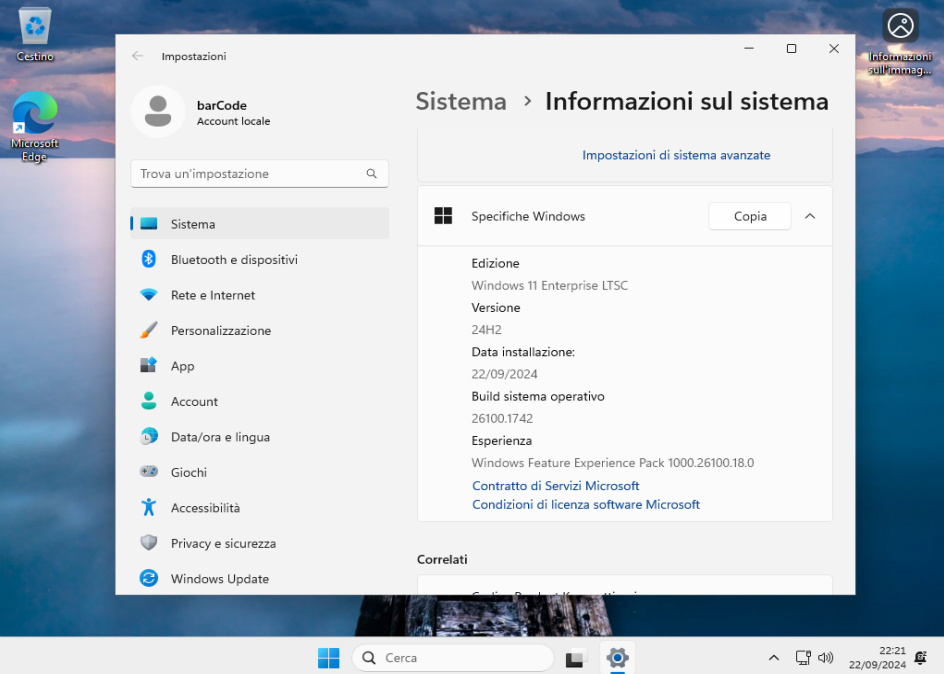
Task: Click the search magnifier in Trova un'impostazione
Action: click(x=371, y=173)
